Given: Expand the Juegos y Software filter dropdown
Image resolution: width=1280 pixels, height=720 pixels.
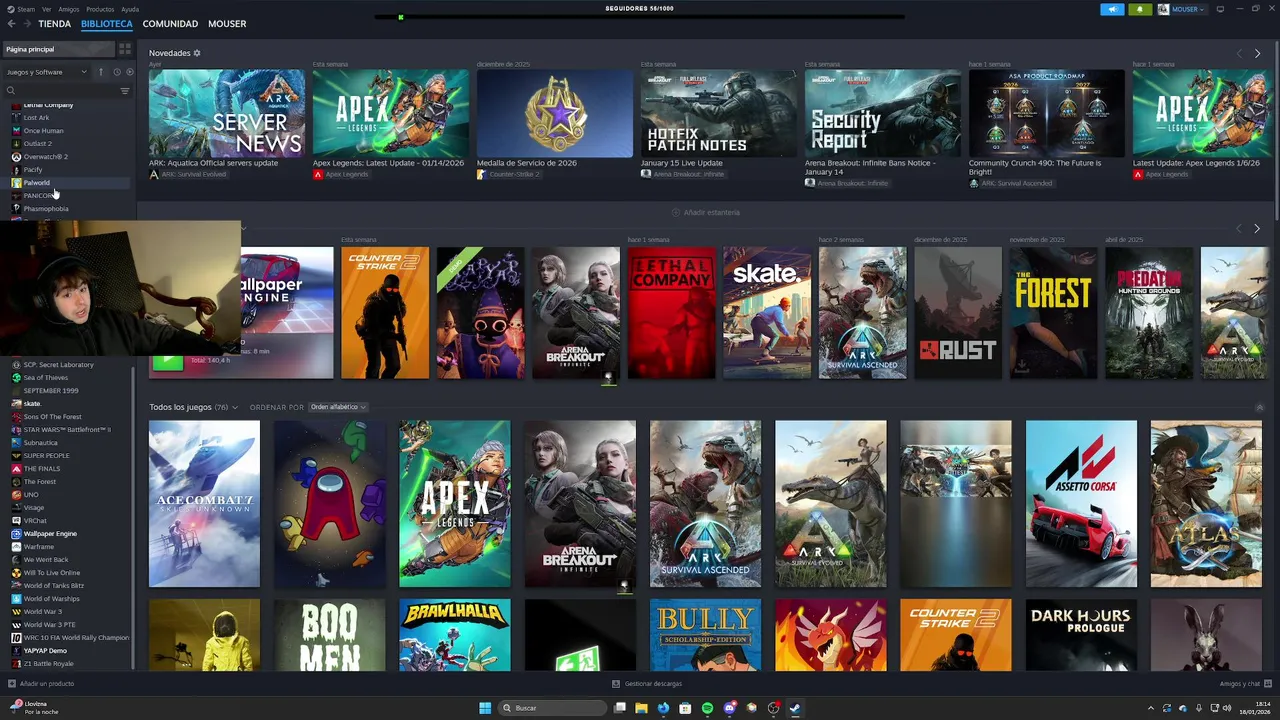Looking at the screenshot, I should [46, 72].
